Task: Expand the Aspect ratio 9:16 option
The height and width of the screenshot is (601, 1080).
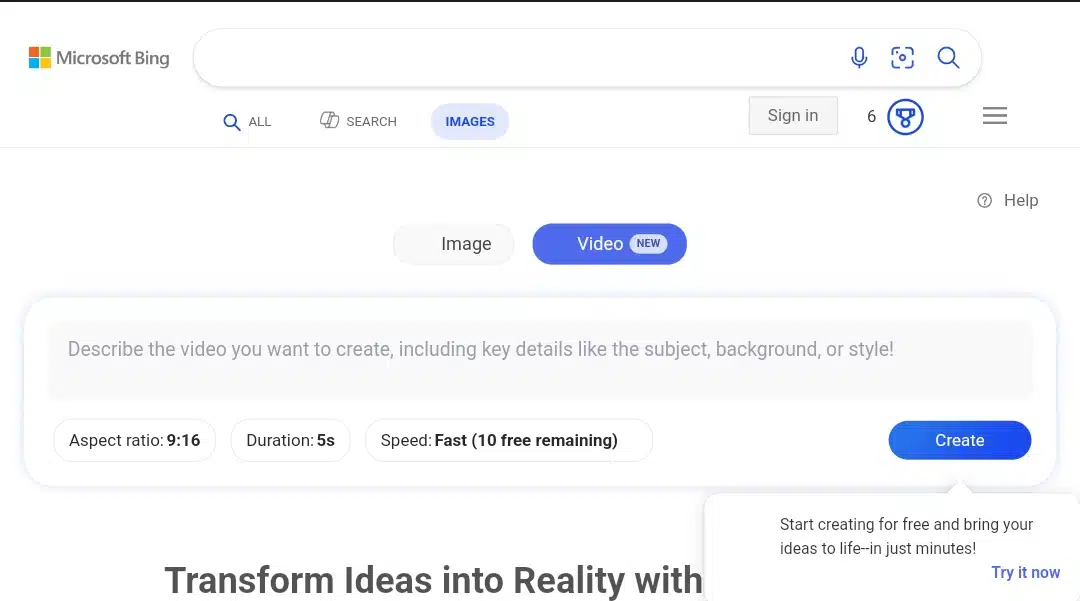Action: 134,441
